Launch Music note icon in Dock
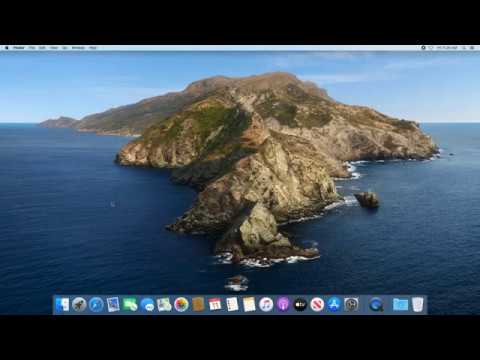This screenshot has width=480, height=360. pos(266,305)
